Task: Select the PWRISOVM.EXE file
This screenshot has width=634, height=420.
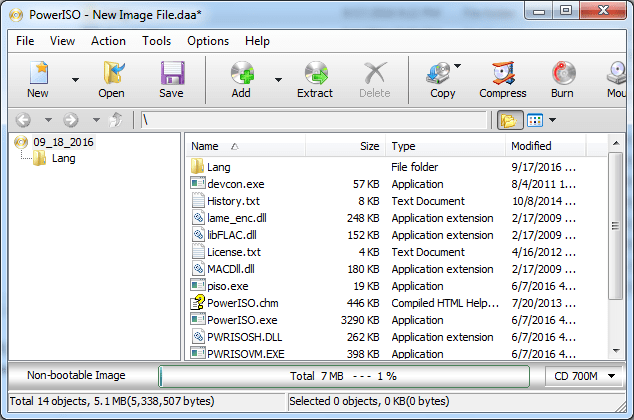Action: [x=246, y=354]
